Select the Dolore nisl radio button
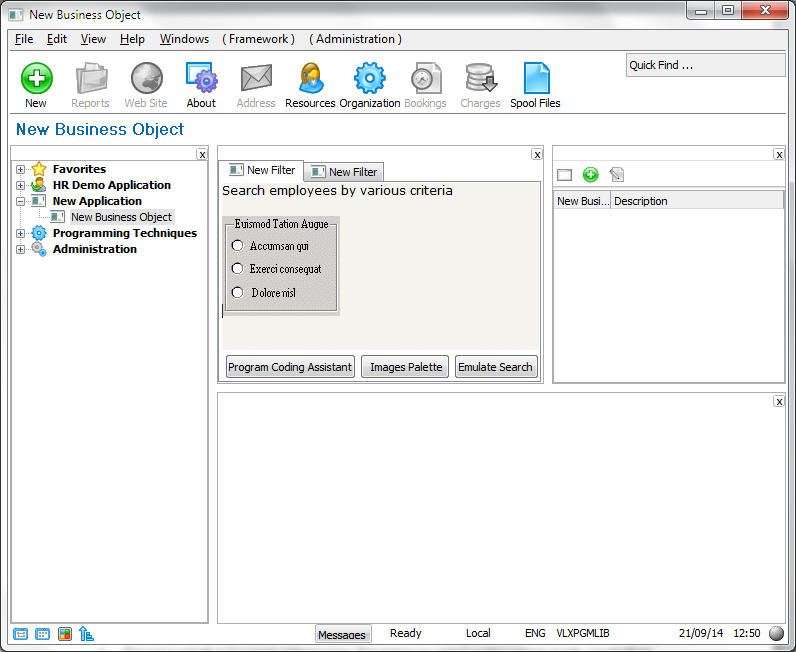The image size is (796, 652). [237, 292]
